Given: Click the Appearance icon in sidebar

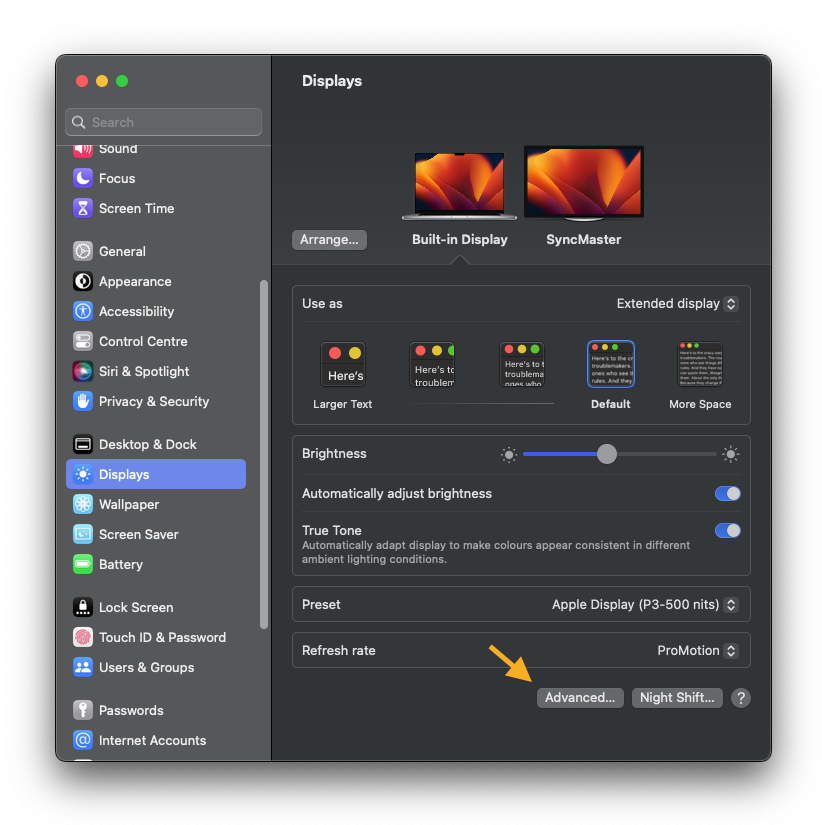Looking at the screenshot, I should coord(83,281).
